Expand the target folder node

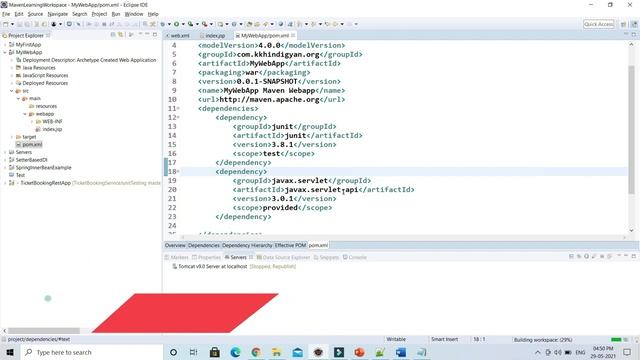coord(11,137)
